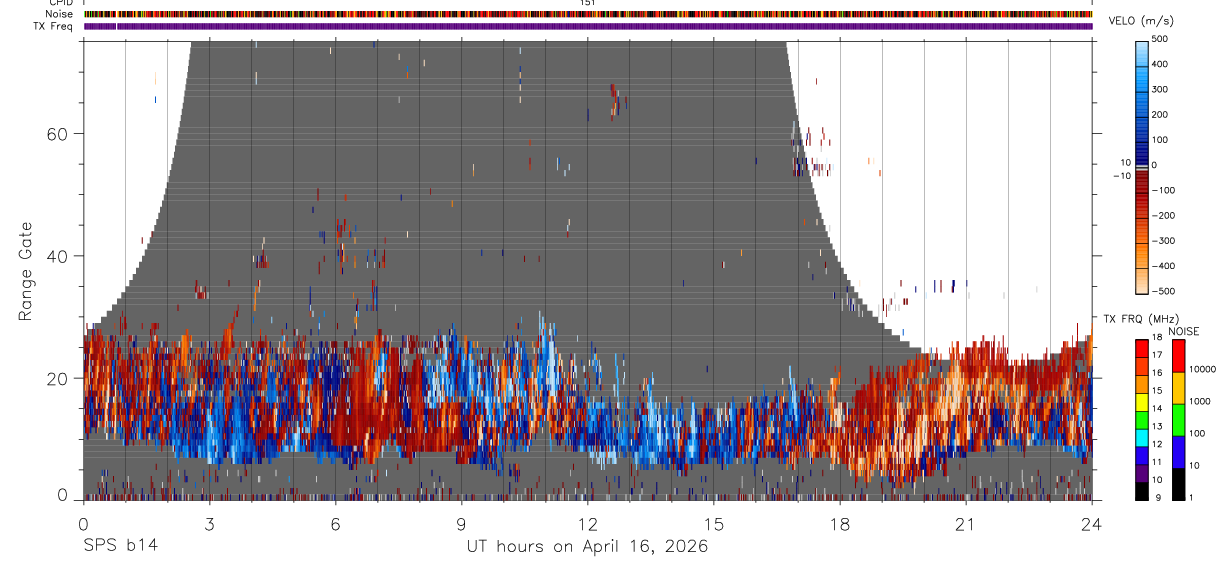Click the '15' tick on UT hours axis
Screen dimensions: 1228x567
713,522
